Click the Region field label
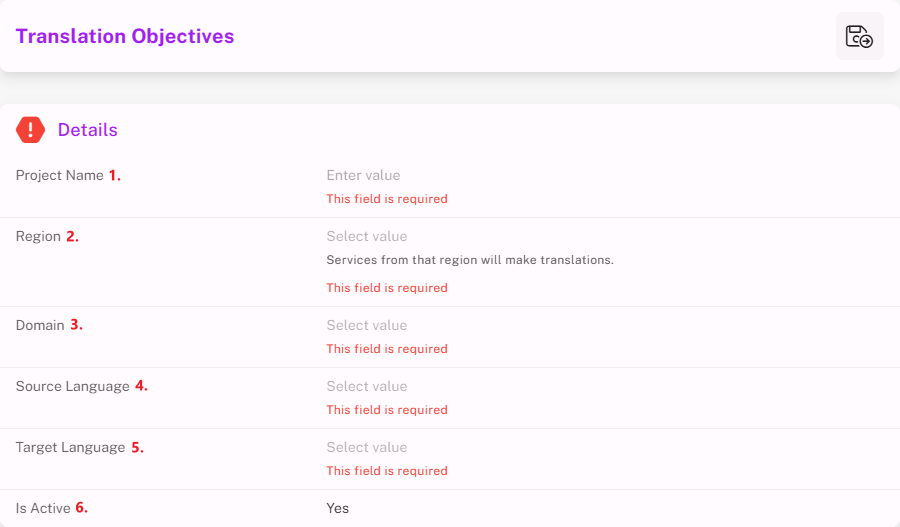This screenshot has width=900, height=527. (38, 237)
